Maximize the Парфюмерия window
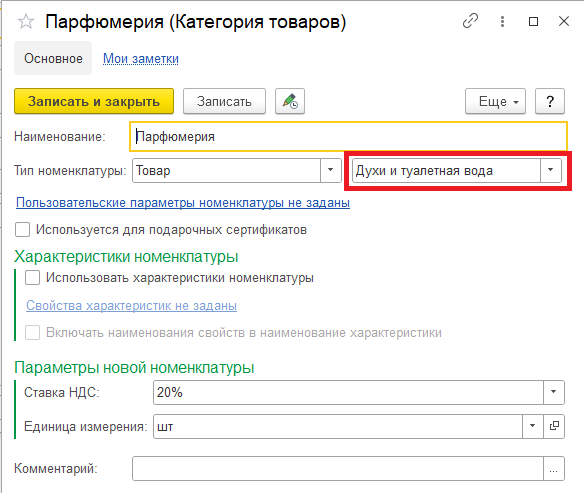This screenshot has width=584, height=493. click(533, 21)
